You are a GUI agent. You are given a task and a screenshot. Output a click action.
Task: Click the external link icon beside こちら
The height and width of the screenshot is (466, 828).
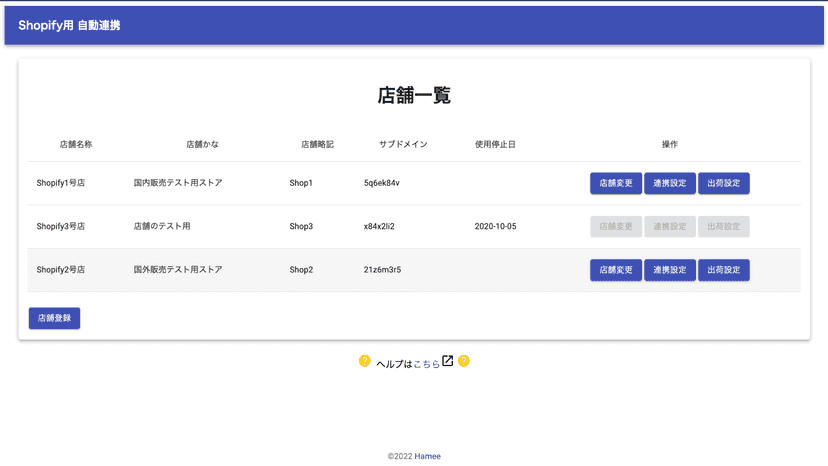447,361
